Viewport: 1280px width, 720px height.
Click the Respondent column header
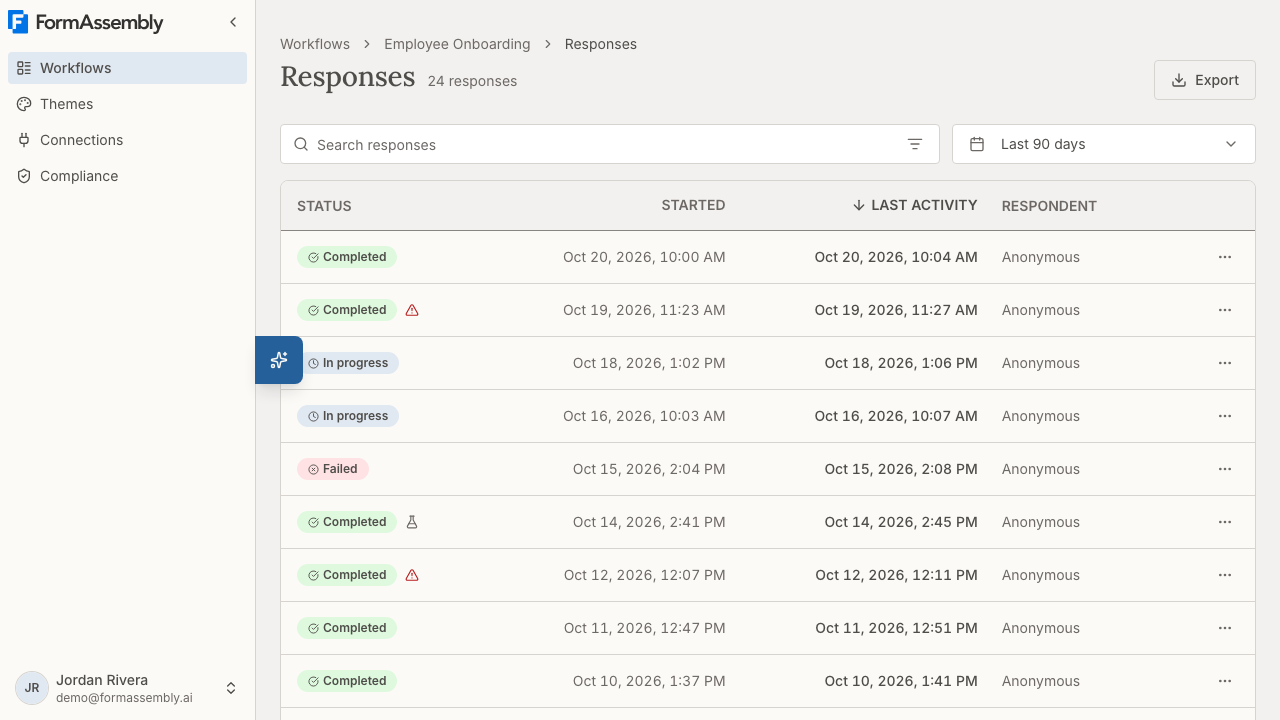[1049, 206]
